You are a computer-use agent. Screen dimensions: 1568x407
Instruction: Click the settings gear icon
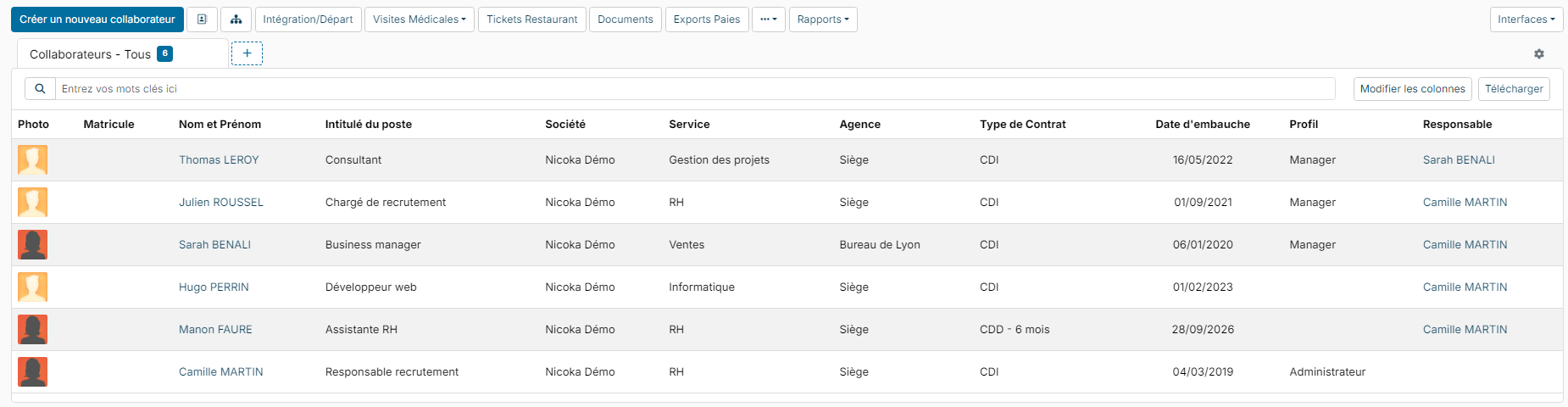1539,54
